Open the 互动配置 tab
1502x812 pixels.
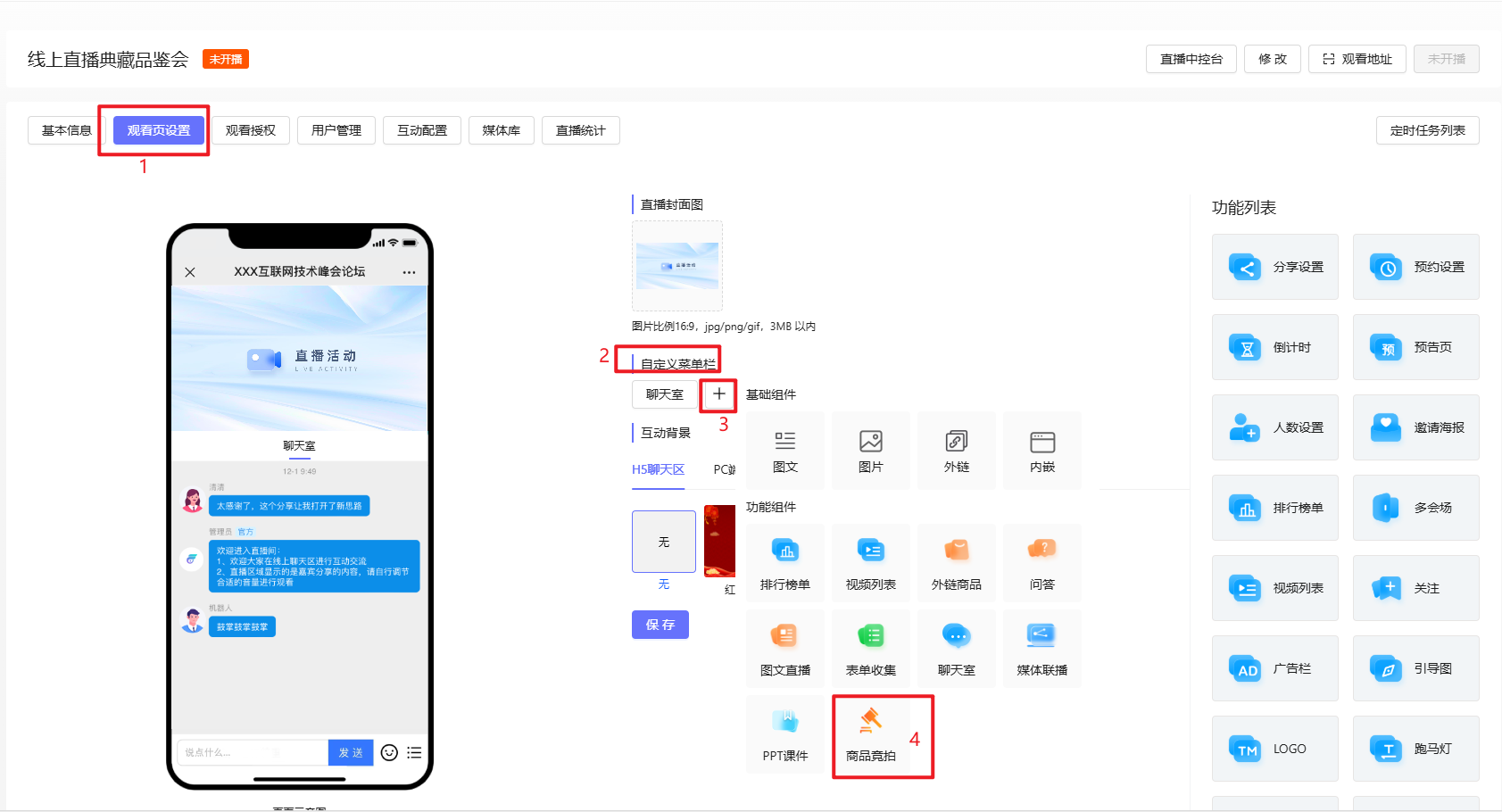pos(422,130)
